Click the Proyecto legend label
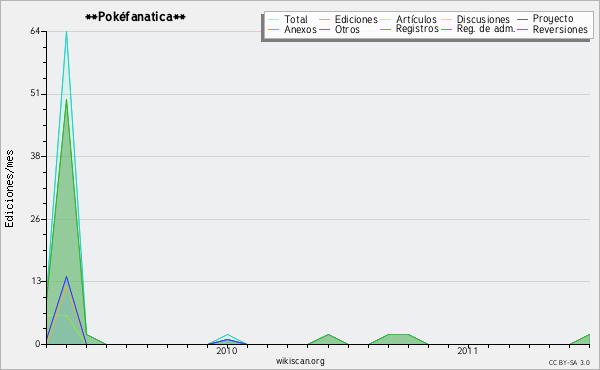The width and height of the screenshot is (600, 370). [x=553, y=19]
